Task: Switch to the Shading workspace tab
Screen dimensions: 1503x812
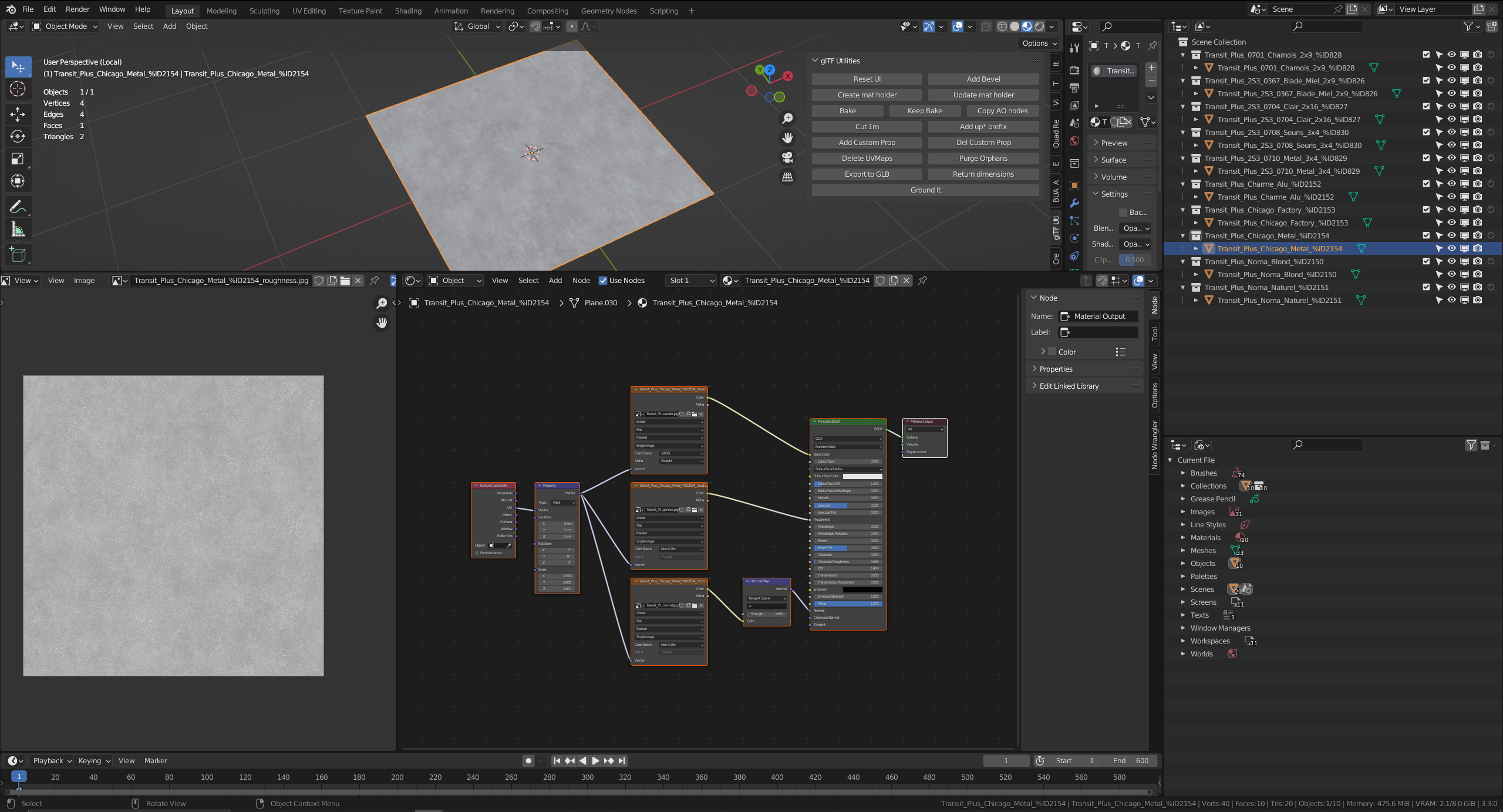Action: 408,11
